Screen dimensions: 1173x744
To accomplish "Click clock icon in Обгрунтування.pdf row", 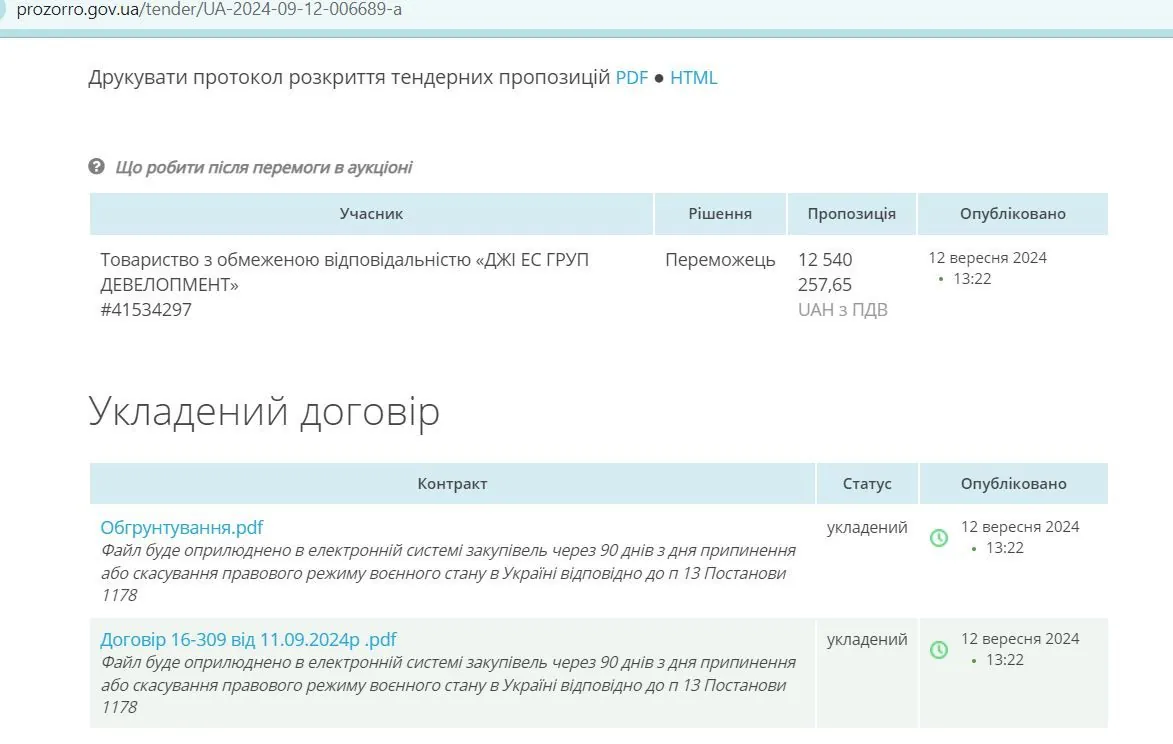I will (x=939, y=538).
